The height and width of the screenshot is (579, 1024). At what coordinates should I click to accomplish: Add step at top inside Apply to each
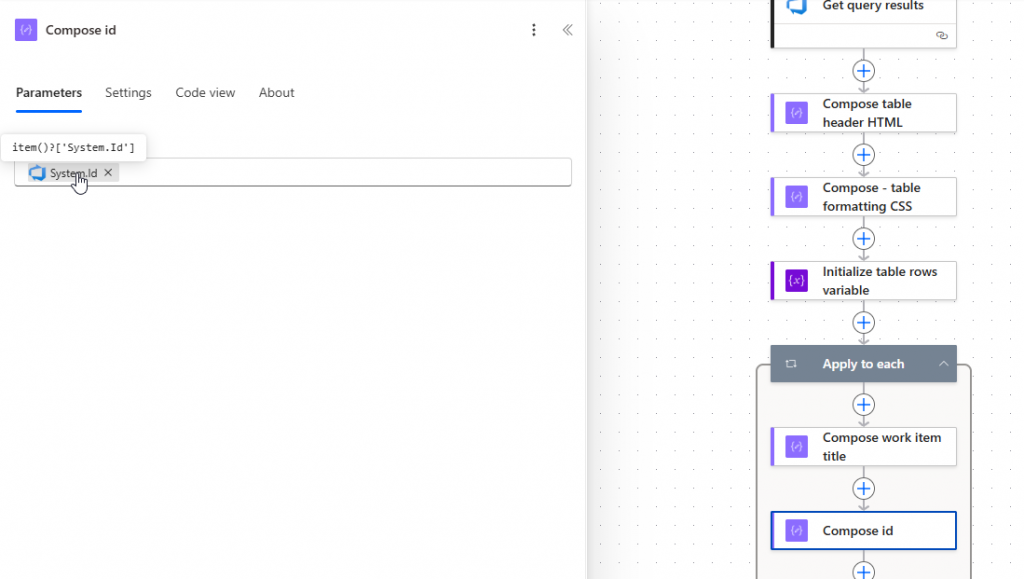point(863,405)
